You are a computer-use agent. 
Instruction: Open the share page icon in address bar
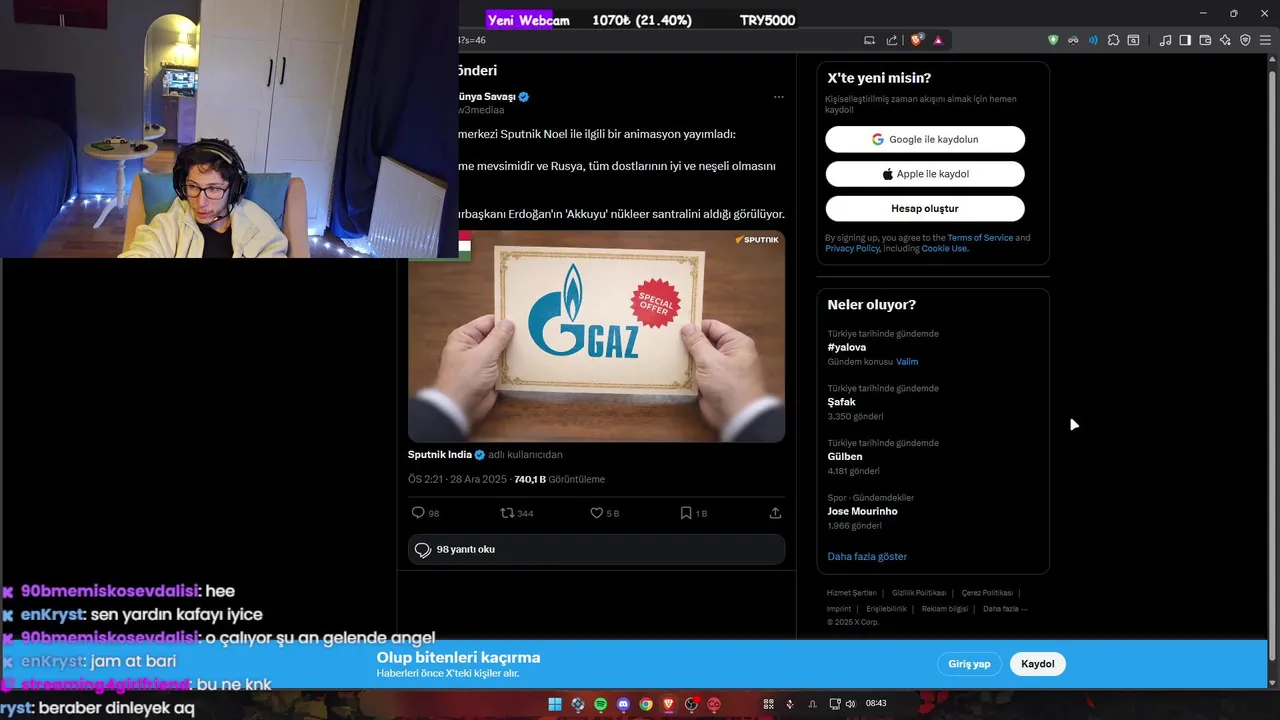pos(892,40)
